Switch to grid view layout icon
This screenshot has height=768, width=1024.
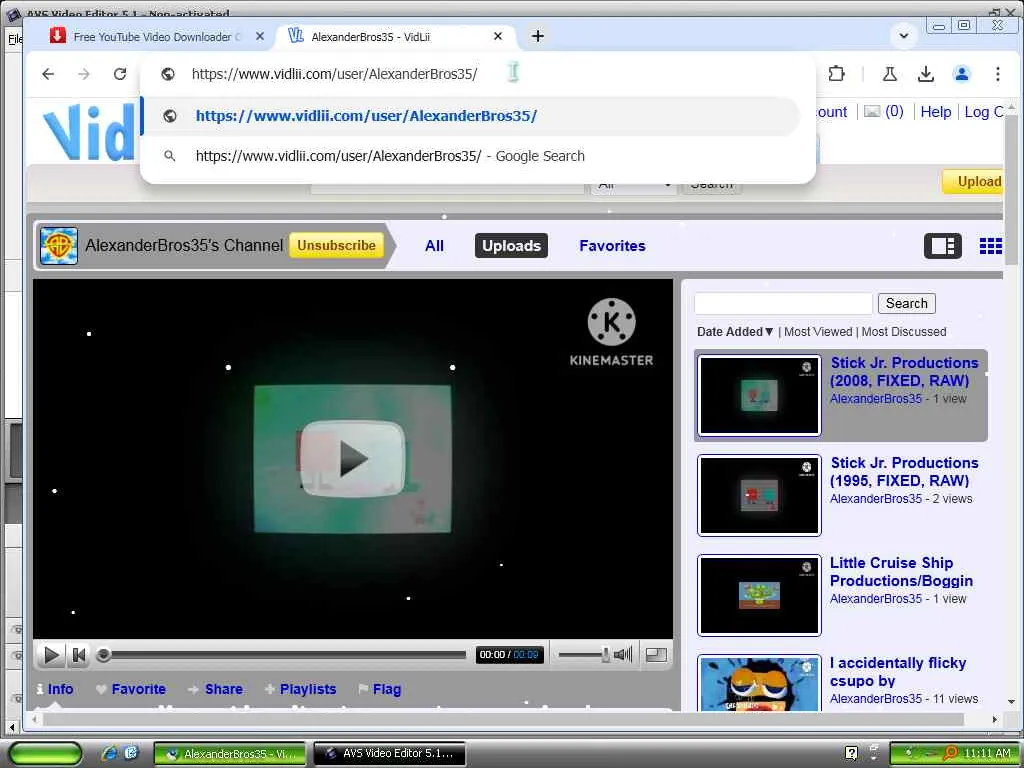990,246
